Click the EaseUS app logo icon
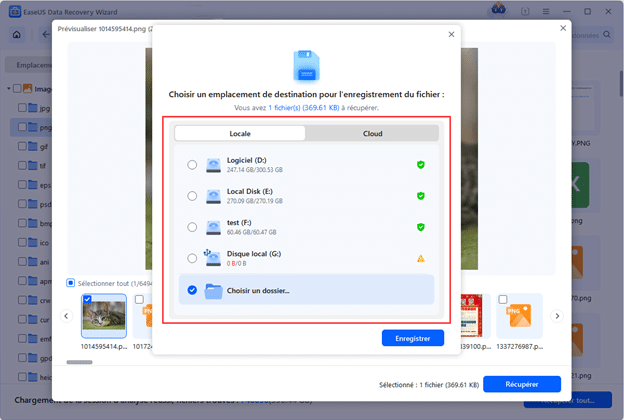Image resolution: width=624 pixels, height=420 pixels. [x=15, y=12]
